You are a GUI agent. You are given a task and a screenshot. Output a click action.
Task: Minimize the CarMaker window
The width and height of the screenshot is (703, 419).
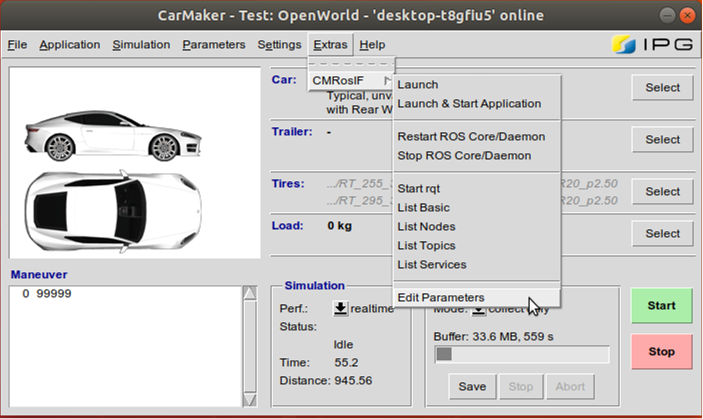click(x=667, y=16)
